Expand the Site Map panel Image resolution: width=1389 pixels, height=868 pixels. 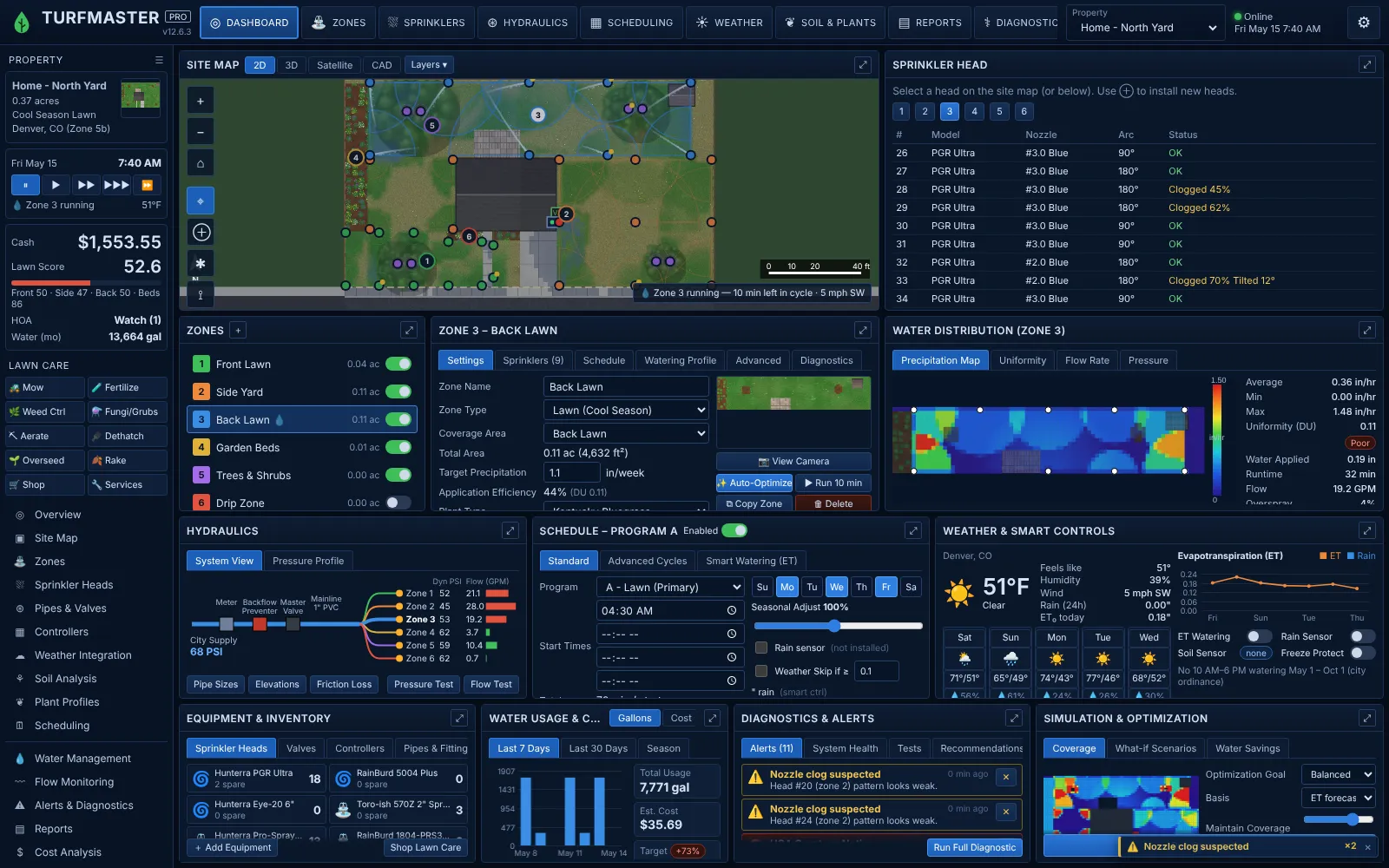coord(863,65)
